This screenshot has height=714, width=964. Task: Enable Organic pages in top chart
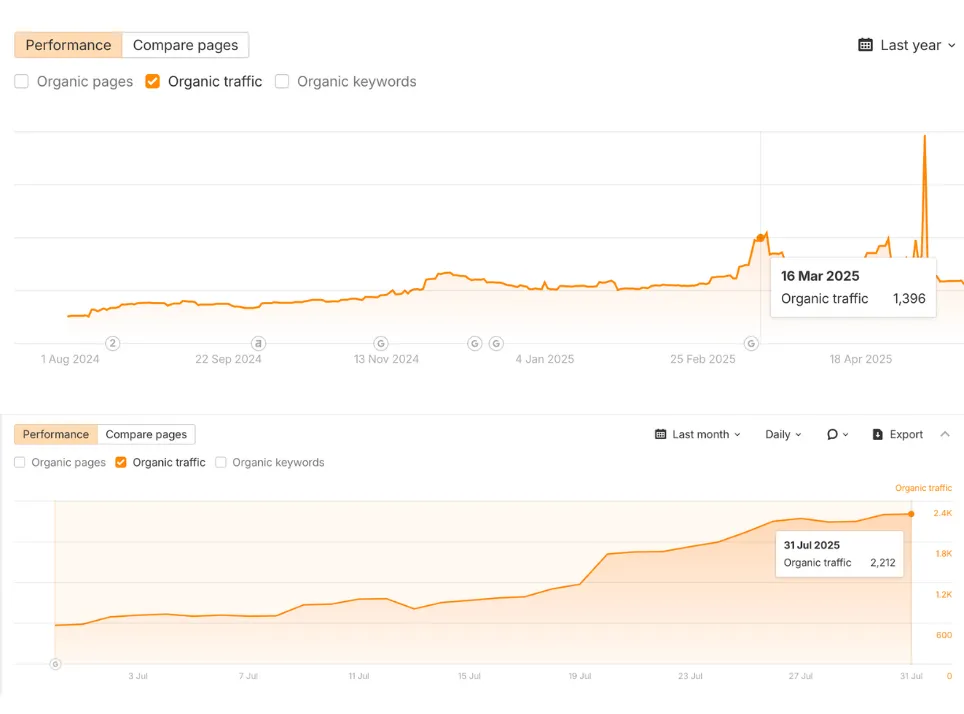pos(21,82)
